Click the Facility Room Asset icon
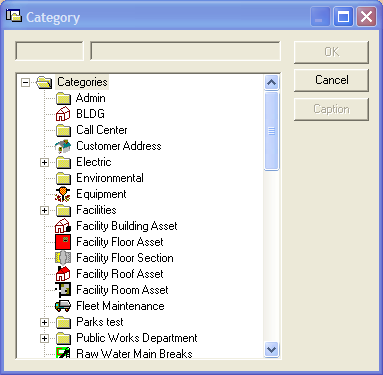383x375 pixels. 63,290
